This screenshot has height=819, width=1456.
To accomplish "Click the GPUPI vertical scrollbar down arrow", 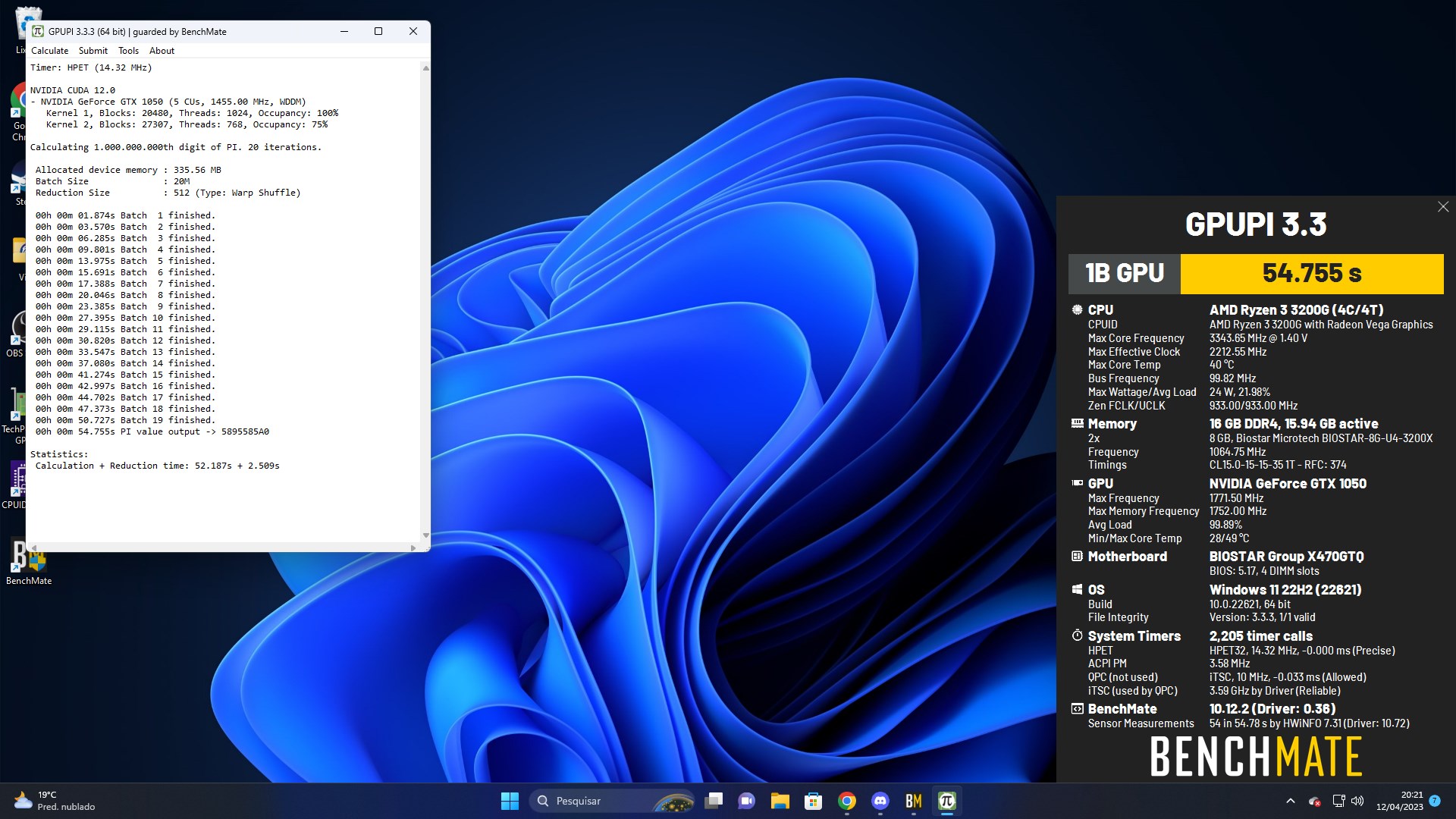I will [425, 535].
